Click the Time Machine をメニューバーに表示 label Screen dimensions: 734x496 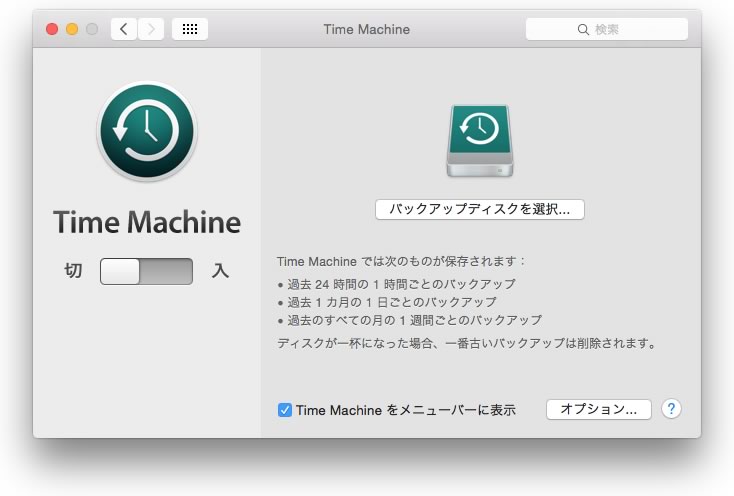tap(406, 410)
